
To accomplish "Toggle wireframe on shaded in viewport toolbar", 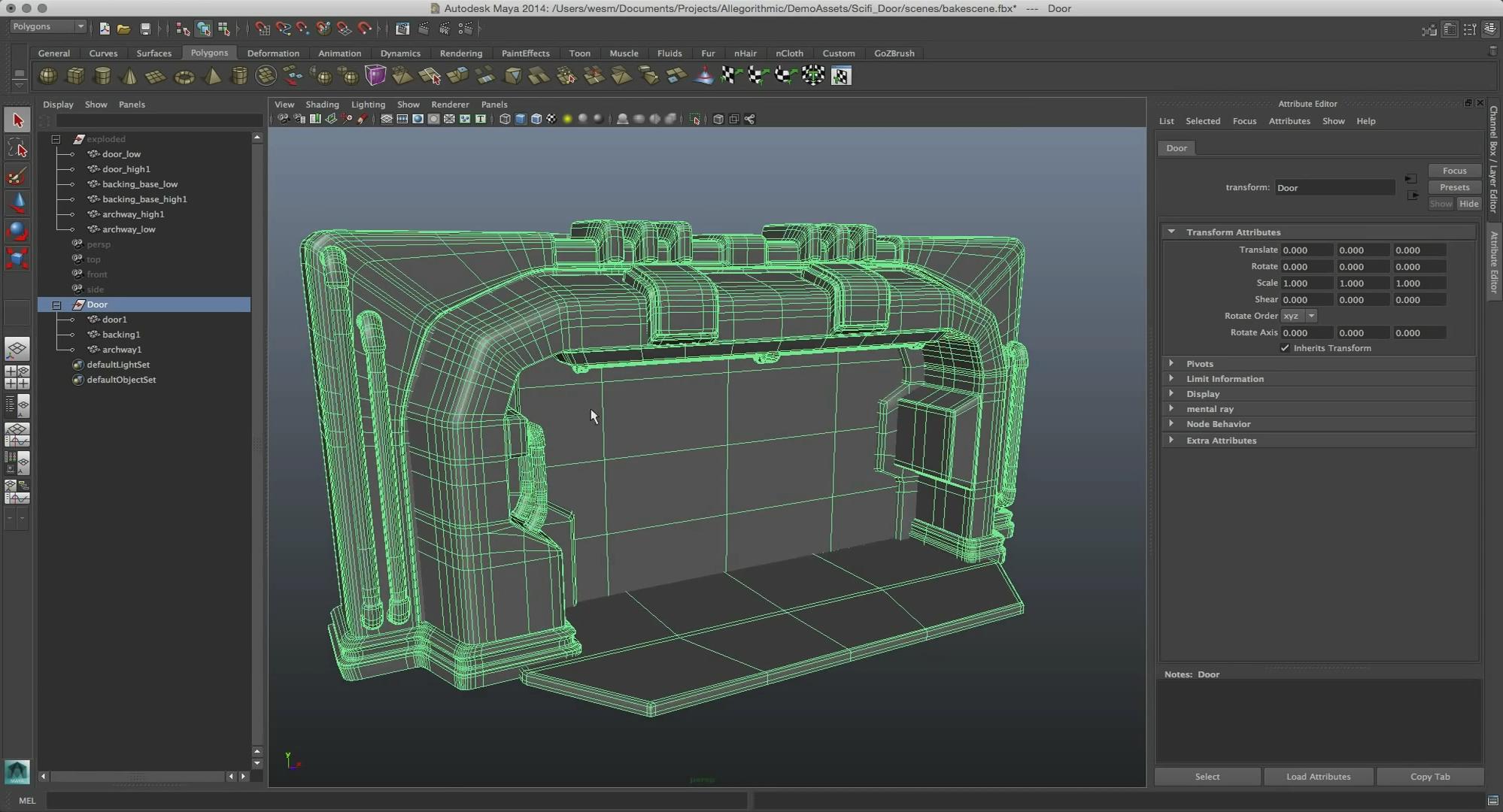I will point(536,119).
